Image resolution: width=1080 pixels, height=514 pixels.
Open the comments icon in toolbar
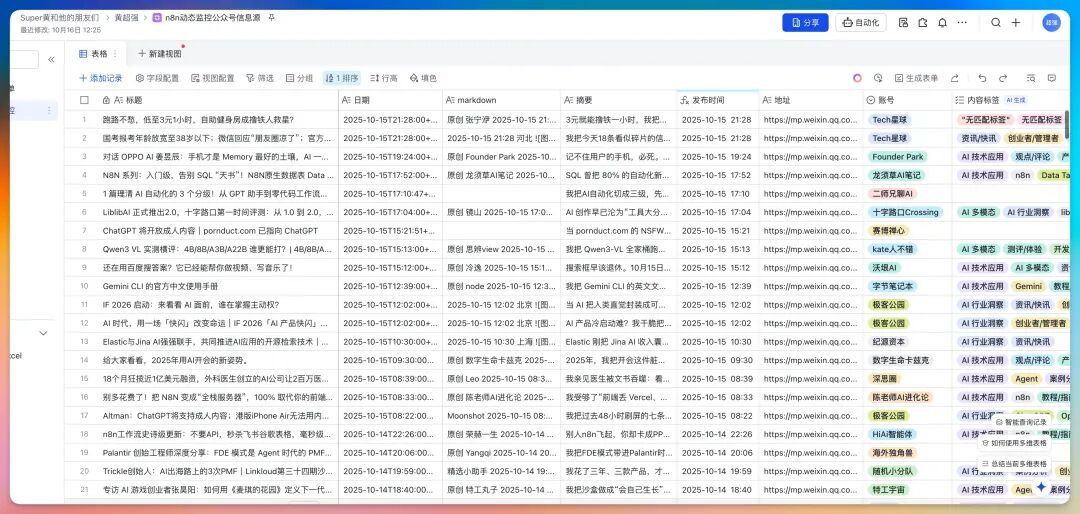1051,78
